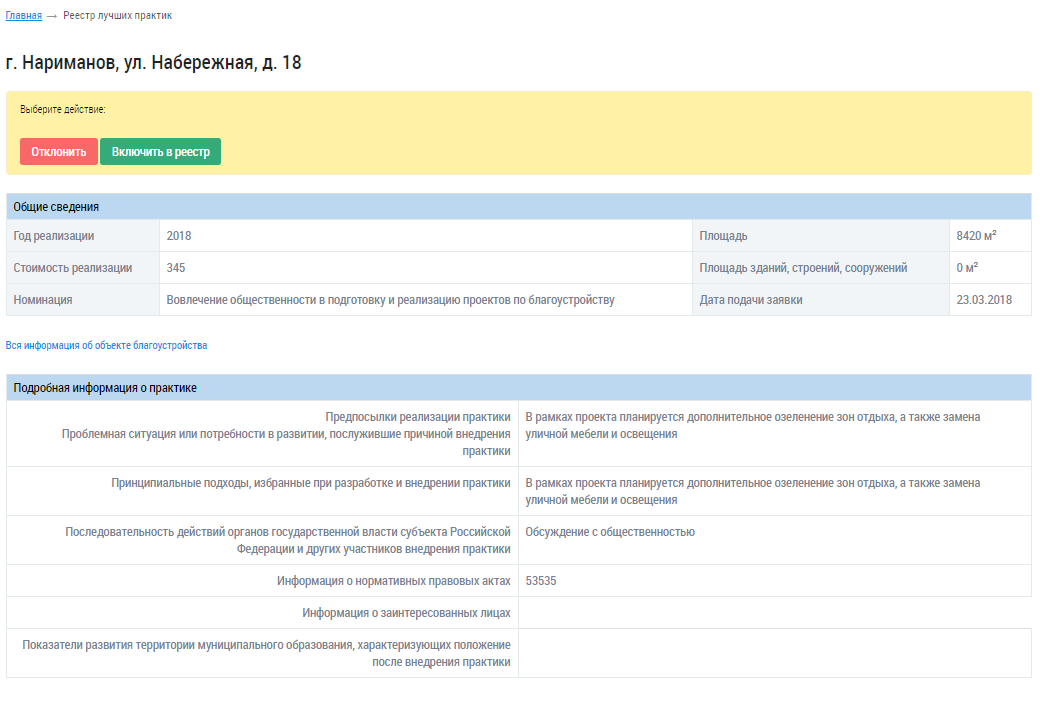Select the Номинация value about Вовлечение общественности
The image size is (1045, 702).
pos(390,300)
